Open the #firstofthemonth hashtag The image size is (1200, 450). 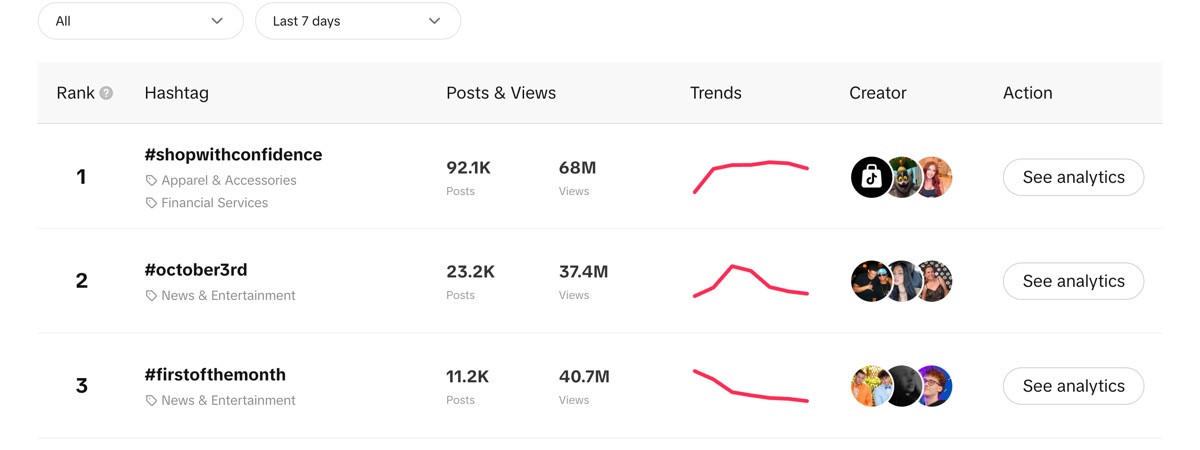(x=215, y=375)
